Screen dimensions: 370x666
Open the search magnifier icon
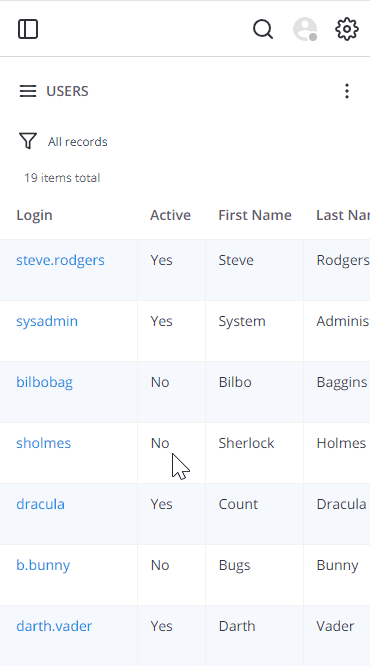(x=263, y=29)
